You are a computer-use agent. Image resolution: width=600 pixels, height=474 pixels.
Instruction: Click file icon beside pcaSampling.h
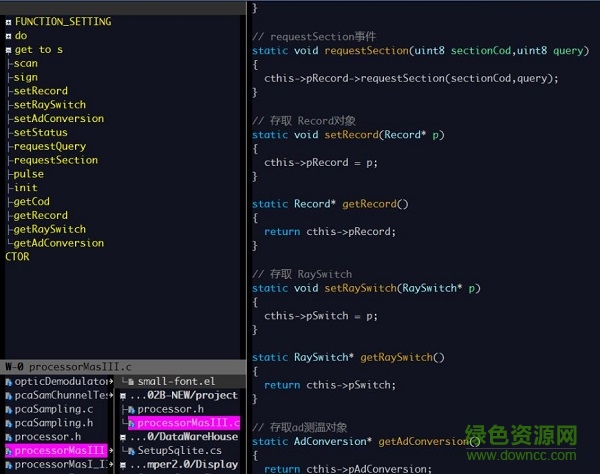coord(9,424)
